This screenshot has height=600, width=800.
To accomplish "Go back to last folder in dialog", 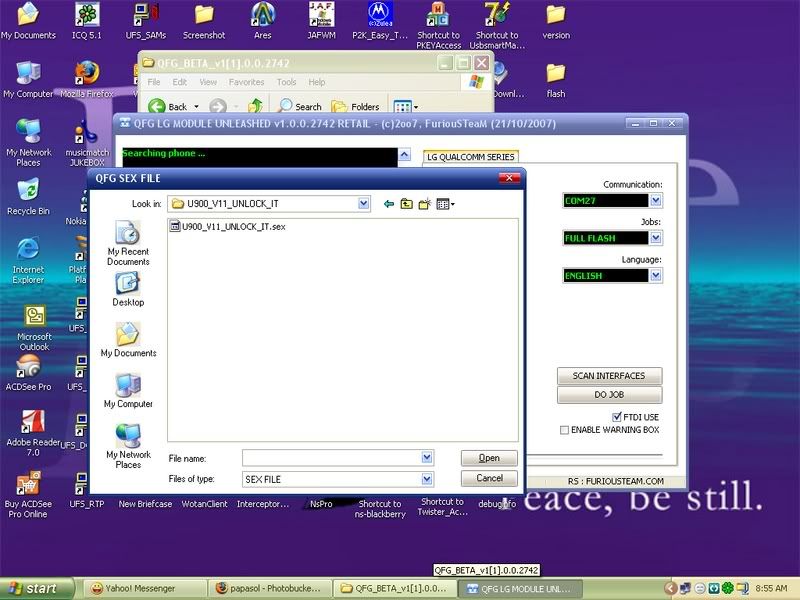I will coord(389,204).
